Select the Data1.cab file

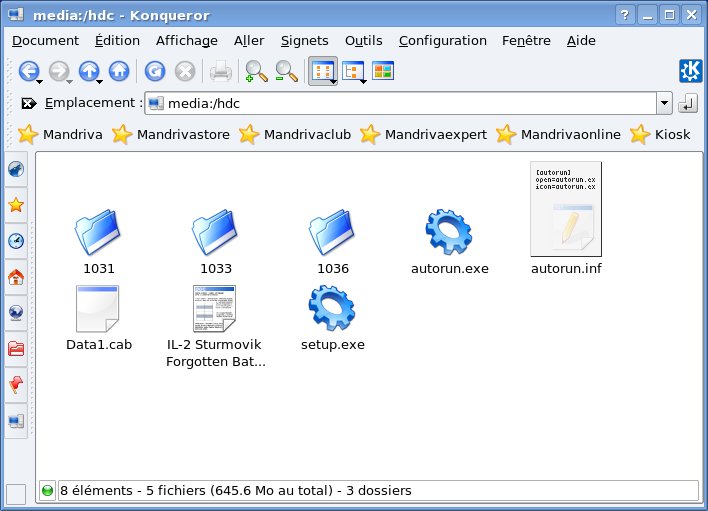click(x=98, y=318)
